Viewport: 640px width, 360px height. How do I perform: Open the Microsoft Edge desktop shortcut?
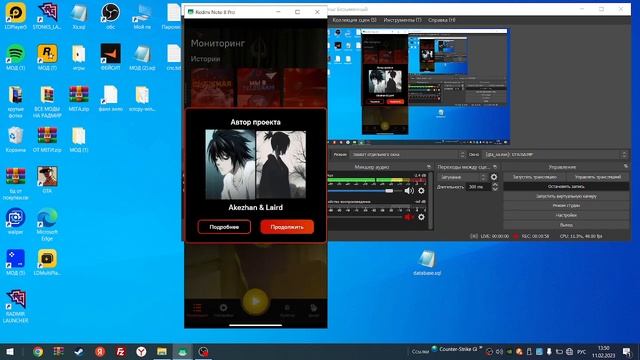click(x=47, y=224)
